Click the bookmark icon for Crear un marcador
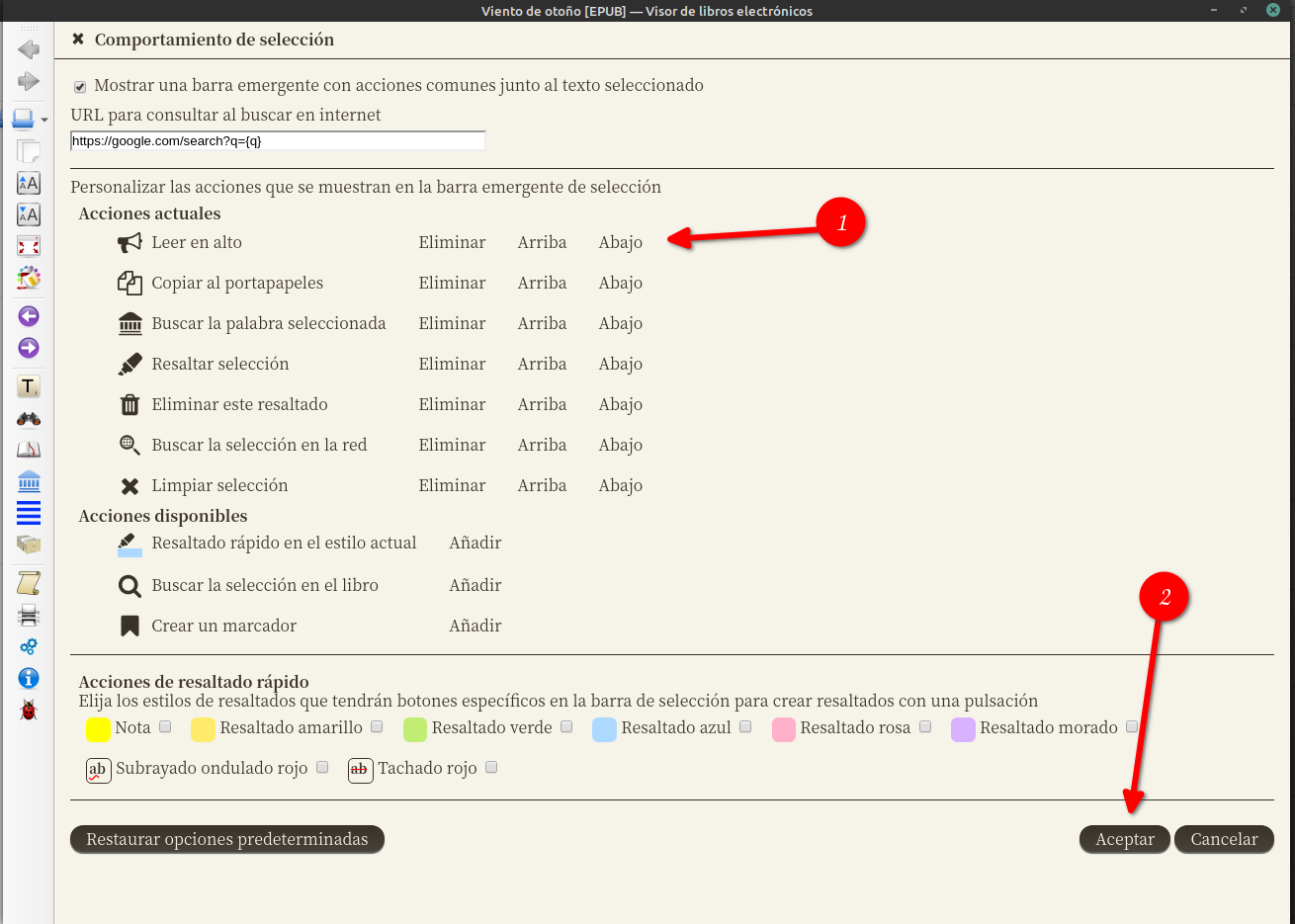Viewport: 1295px width, 924px height. pyautogui.click(x=129, y=626)
